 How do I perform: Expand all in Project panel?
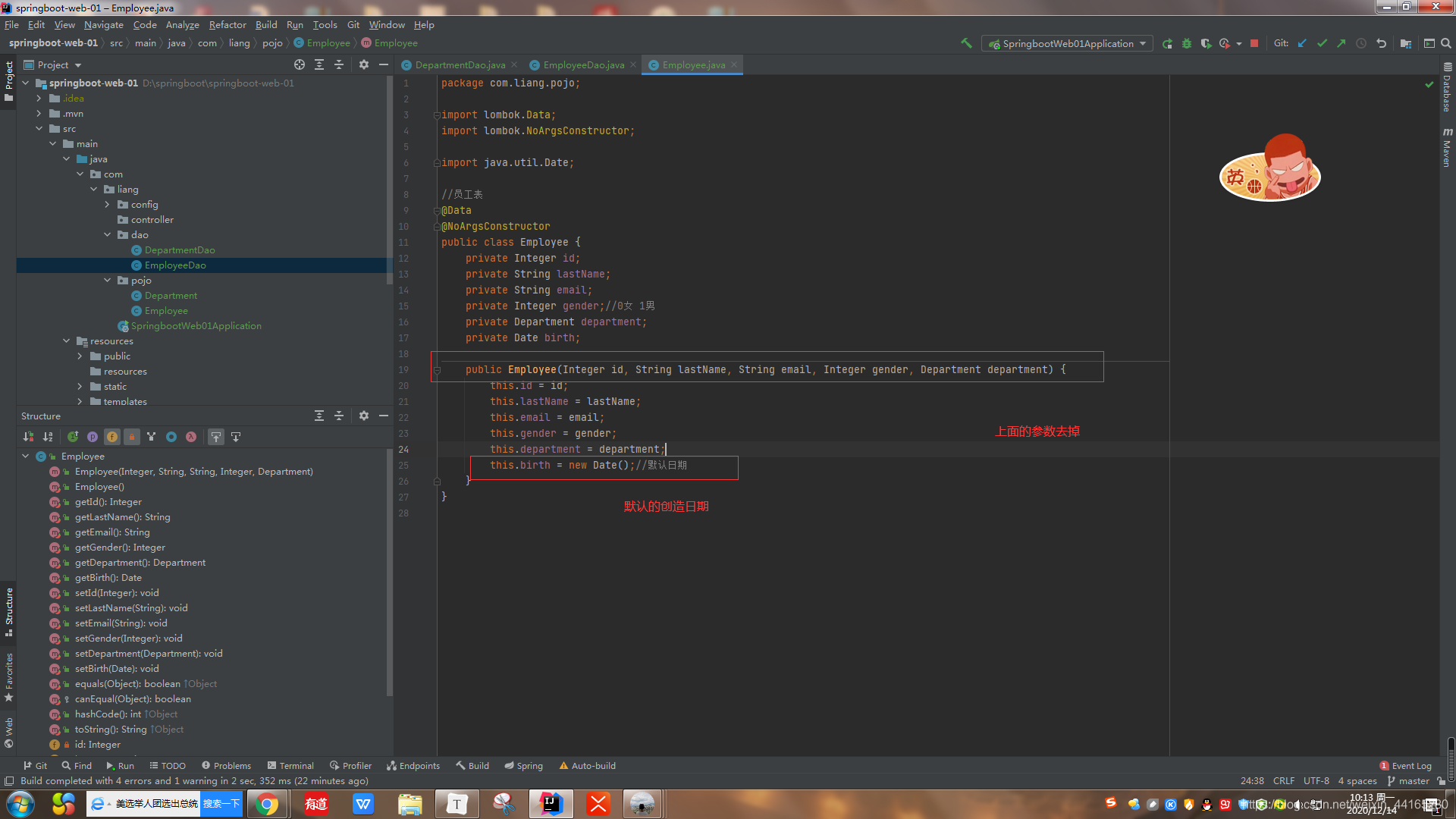[x=319, y=64]
